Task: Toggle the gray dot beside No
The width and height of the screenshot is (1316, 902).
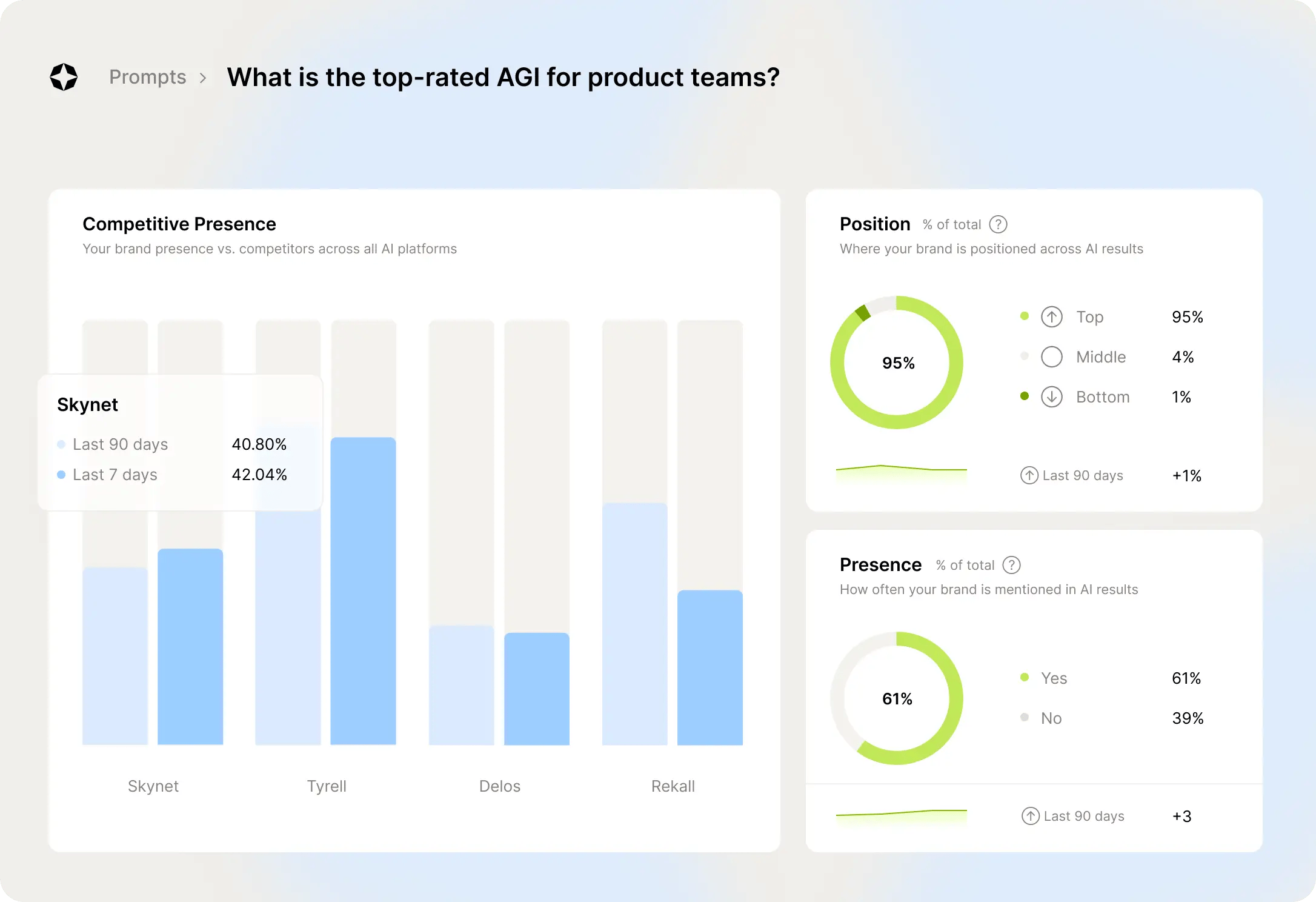Action: point(1025,718)
